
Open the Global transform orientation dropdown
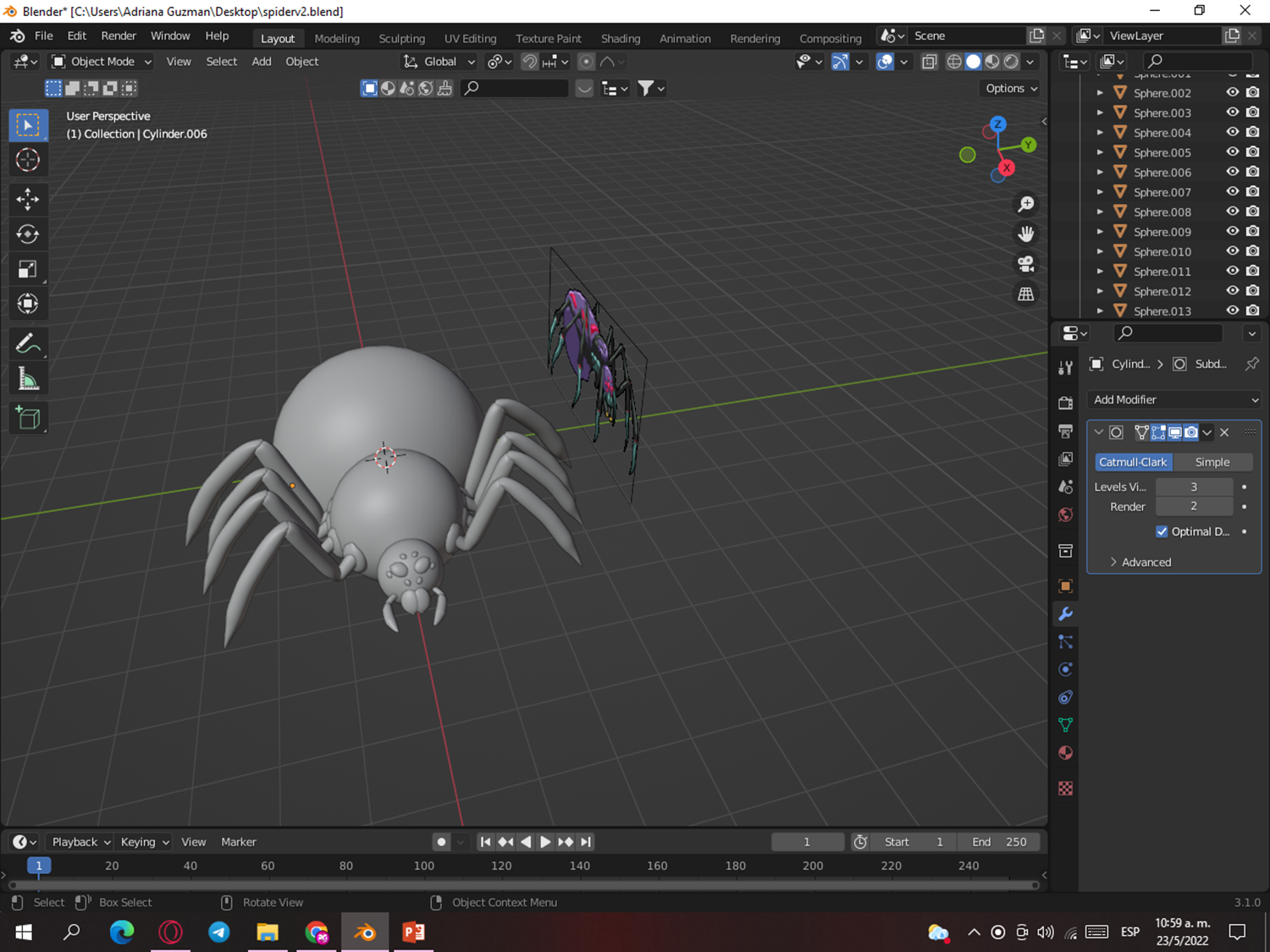click(x=439, y=62)
